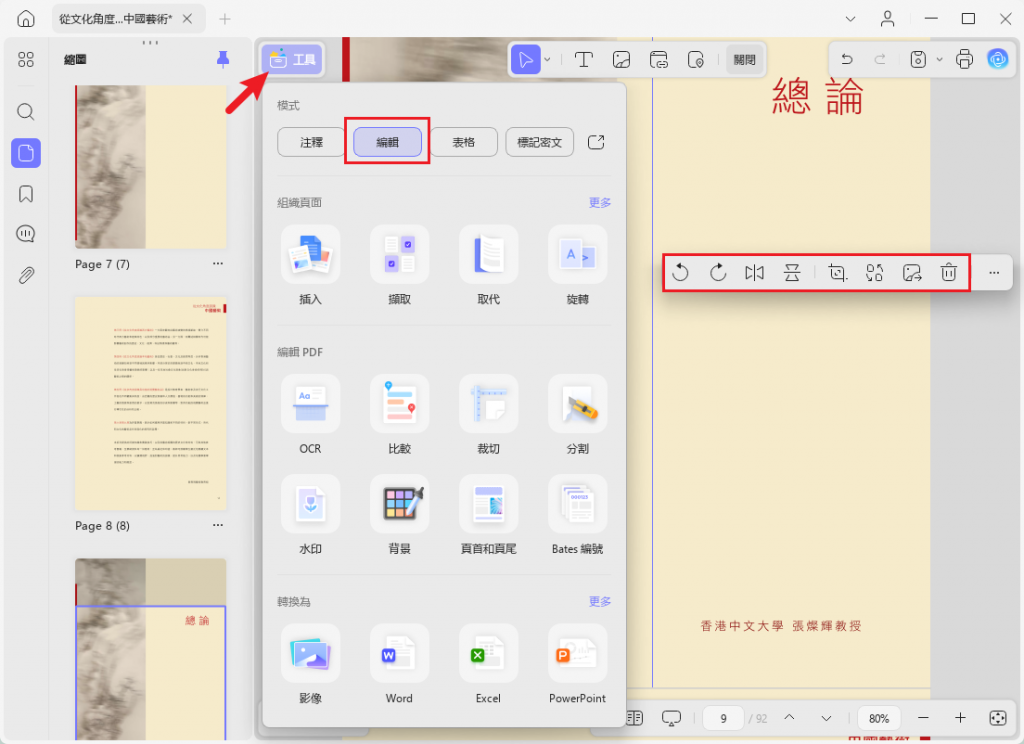
Task: Click the page number field showing 9
Action: click(x=724, y=718)
